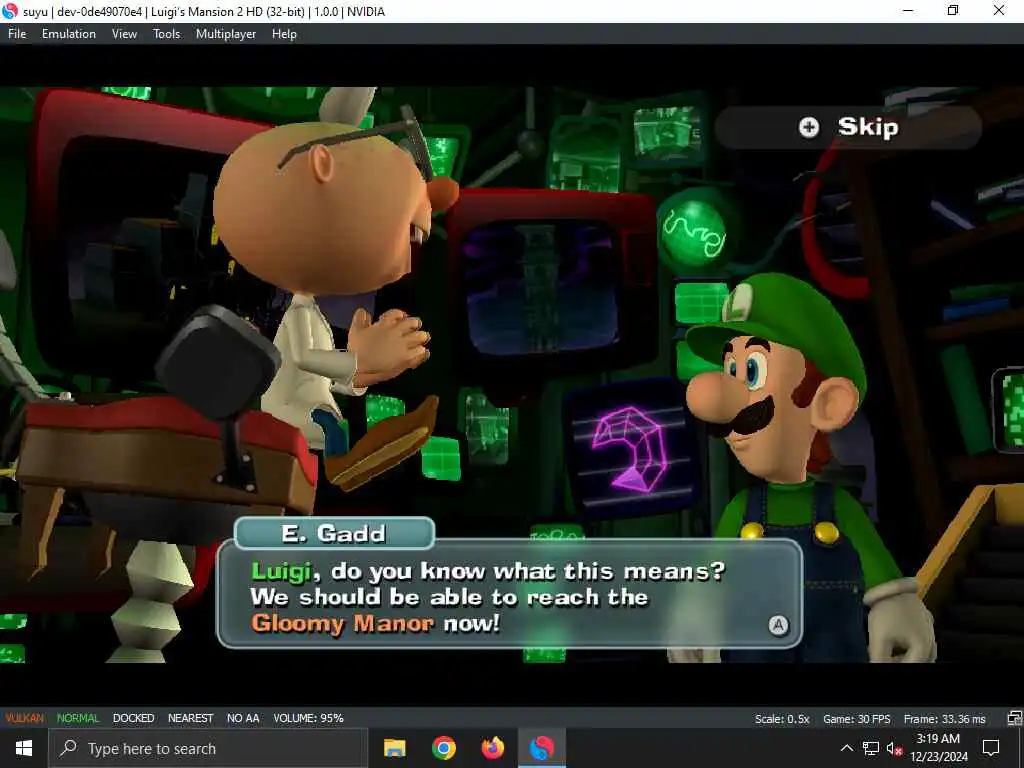Launch Firefox from the taskbar
Image resolution: width=1024 pixels, height=768 pixels.
(x=492, y=748)
